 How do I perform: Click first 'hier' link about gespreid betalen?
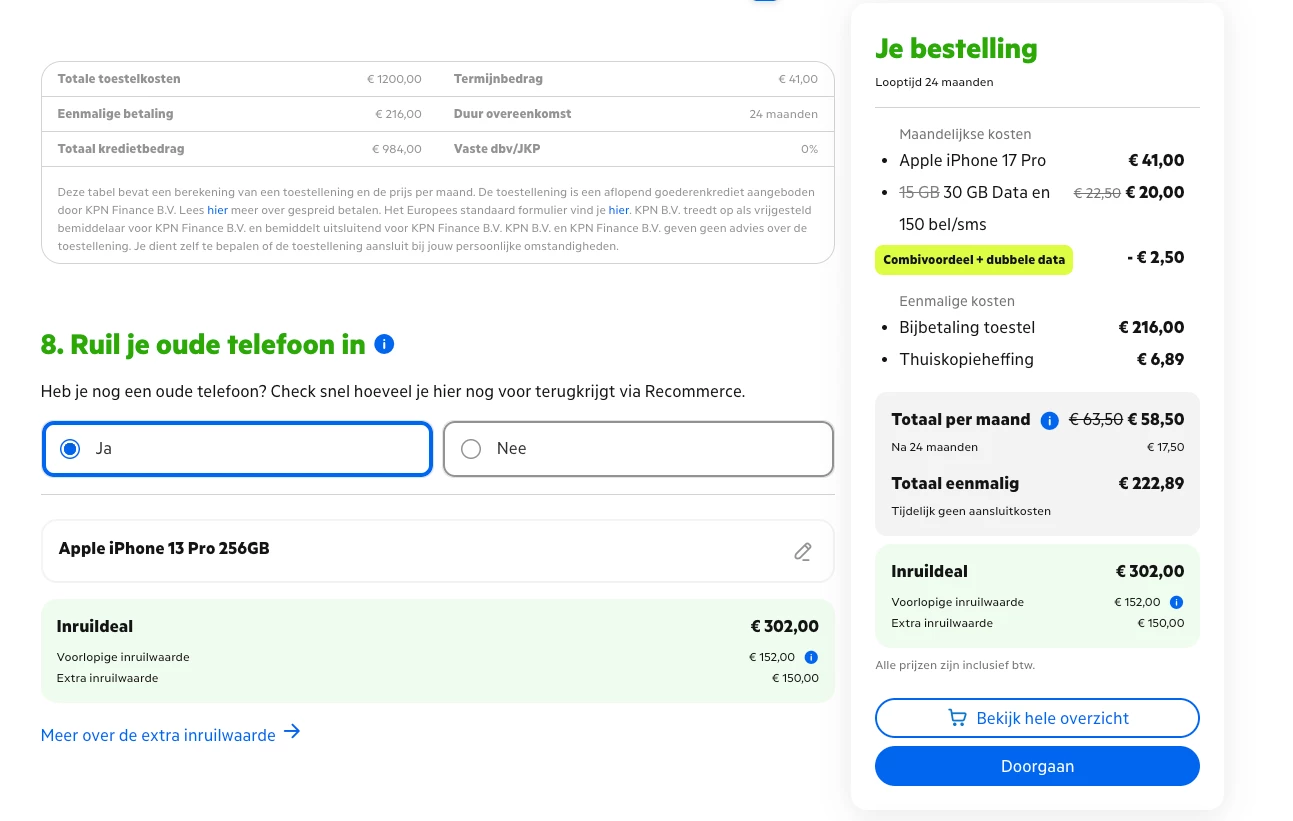pos(217,210)
